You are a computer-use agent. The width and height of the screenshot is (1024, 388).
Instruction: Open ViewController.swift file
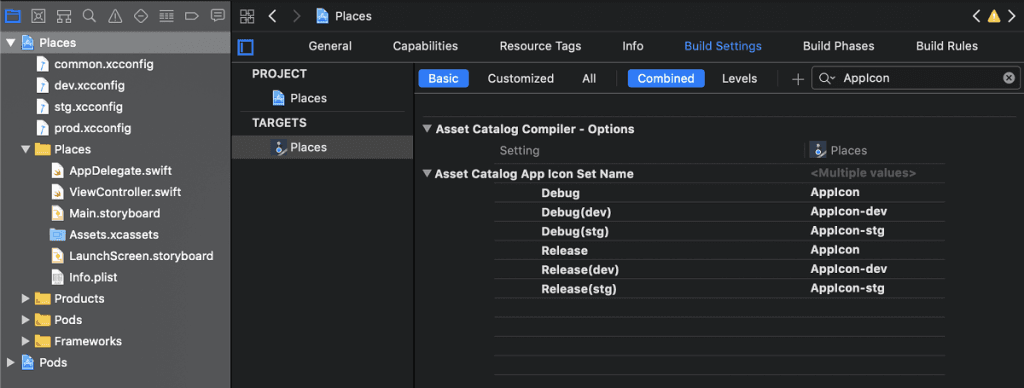[x=125, y=192]
